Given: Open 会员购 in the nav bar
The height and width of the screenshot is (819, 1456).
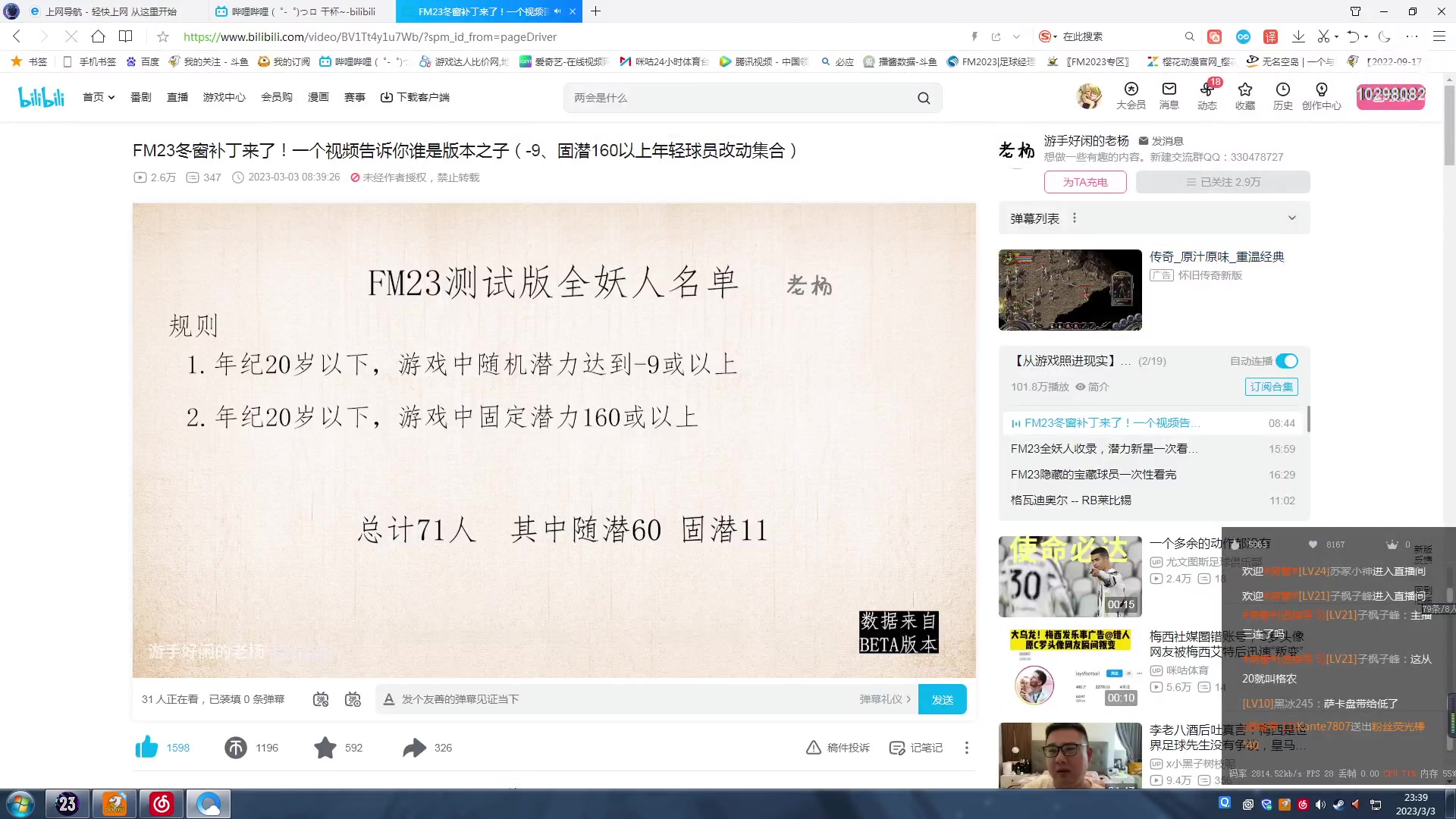Looking at the screenshot, I should (277, 97).
